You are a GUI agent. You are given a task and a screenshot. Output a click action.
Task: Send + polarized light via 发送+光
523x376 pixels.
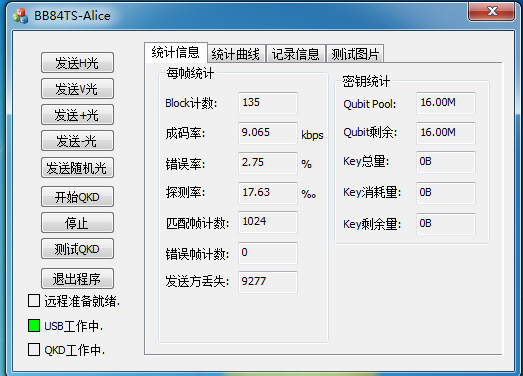(x=77, y=115)
